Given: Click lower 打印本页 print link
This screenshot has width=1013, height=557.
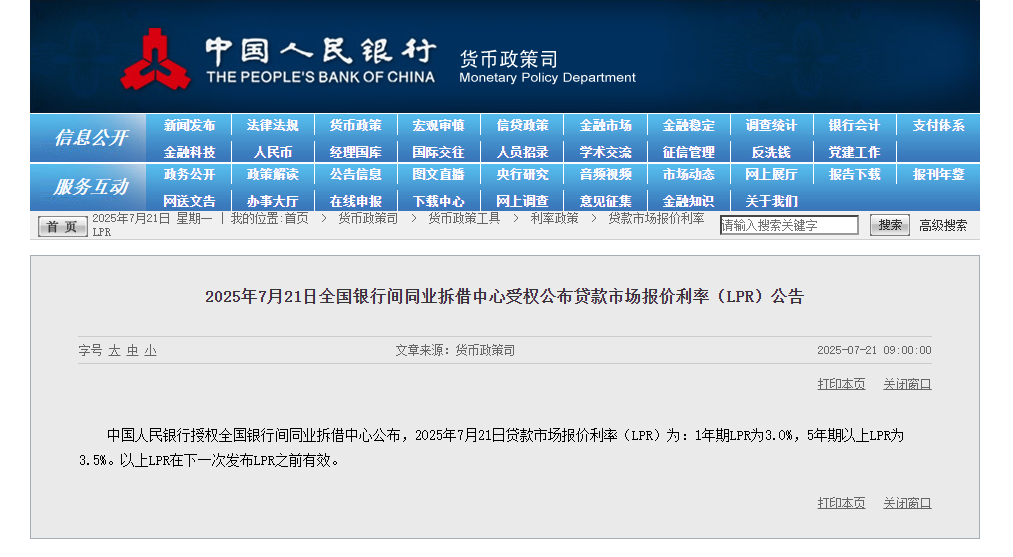Looking at the screenshot, I should pyautogui.click(x=841, y=503).
